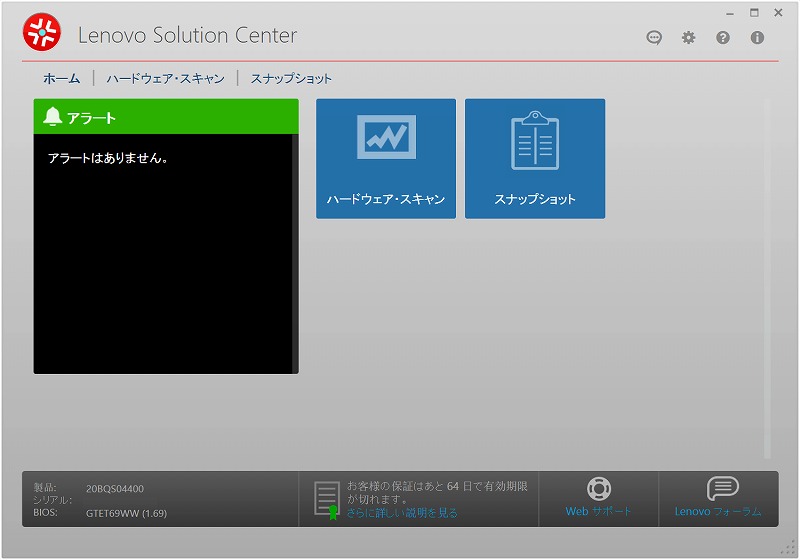Open the feedback speech bubble icon

pos(654,37)
